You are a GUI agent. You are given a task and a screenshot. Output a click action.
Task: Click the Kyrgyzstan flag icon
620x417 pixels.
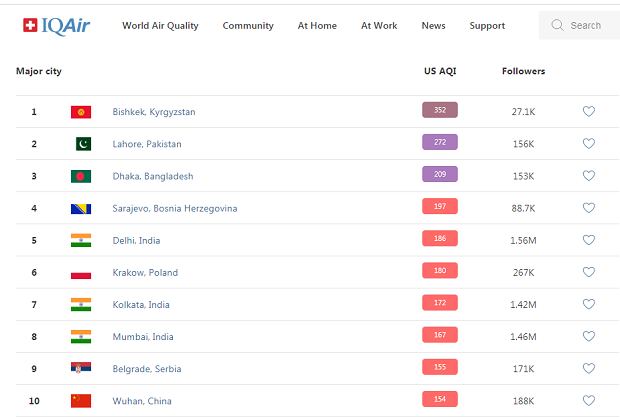[81, 112]
